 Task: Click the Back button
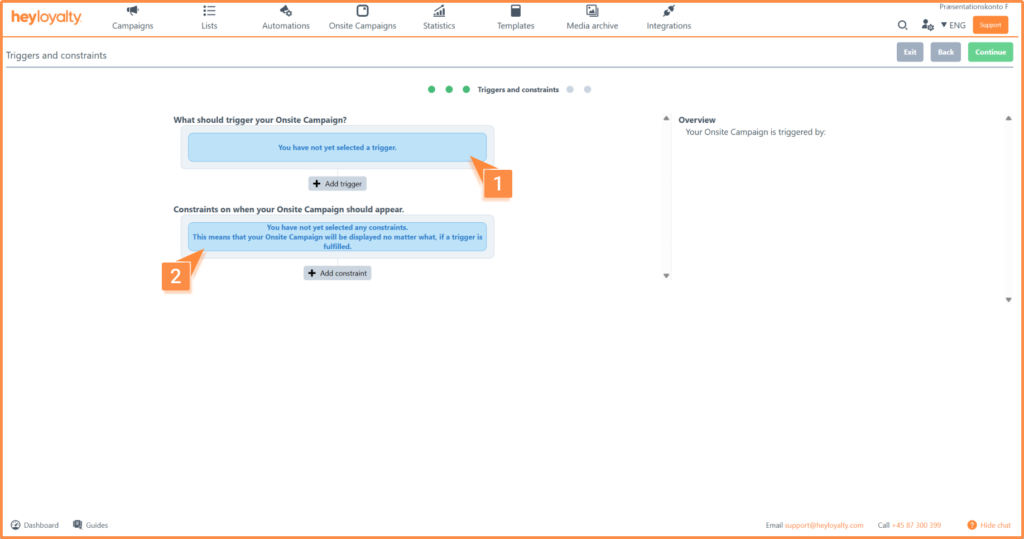coord(944,52)
